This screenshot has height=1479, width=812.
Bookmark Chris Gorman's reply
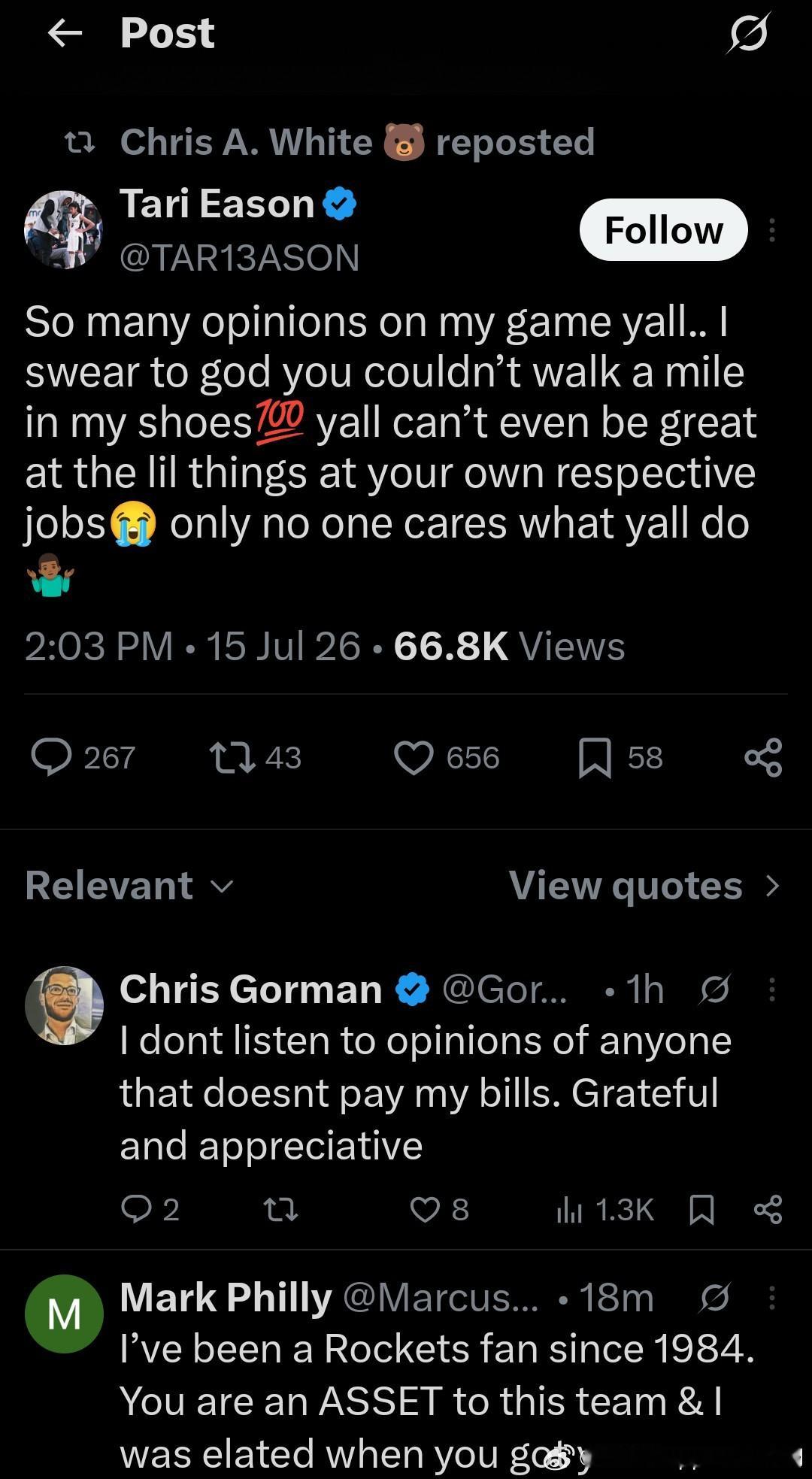point(701,1209)
